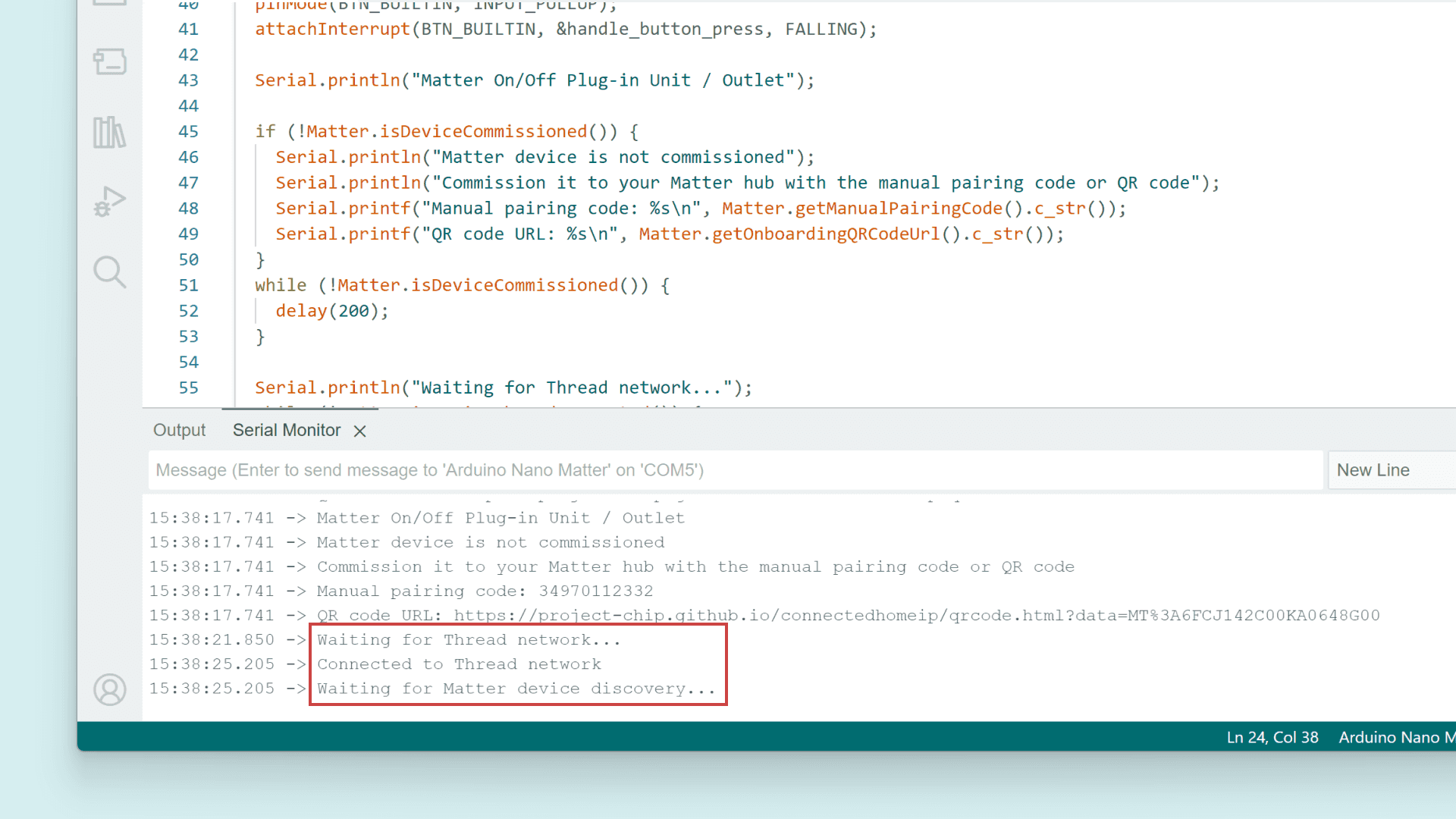Viewport: 1456px width, 819px height.
Task: Click Arduino Nano board in status bar
Action: pyautogui.click(x=1395, y=737)
